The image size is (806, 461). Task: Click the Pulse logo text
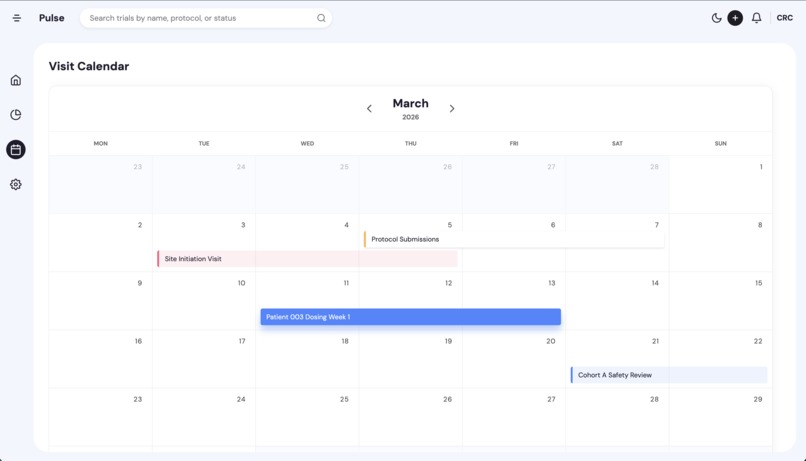pos(51,18)
